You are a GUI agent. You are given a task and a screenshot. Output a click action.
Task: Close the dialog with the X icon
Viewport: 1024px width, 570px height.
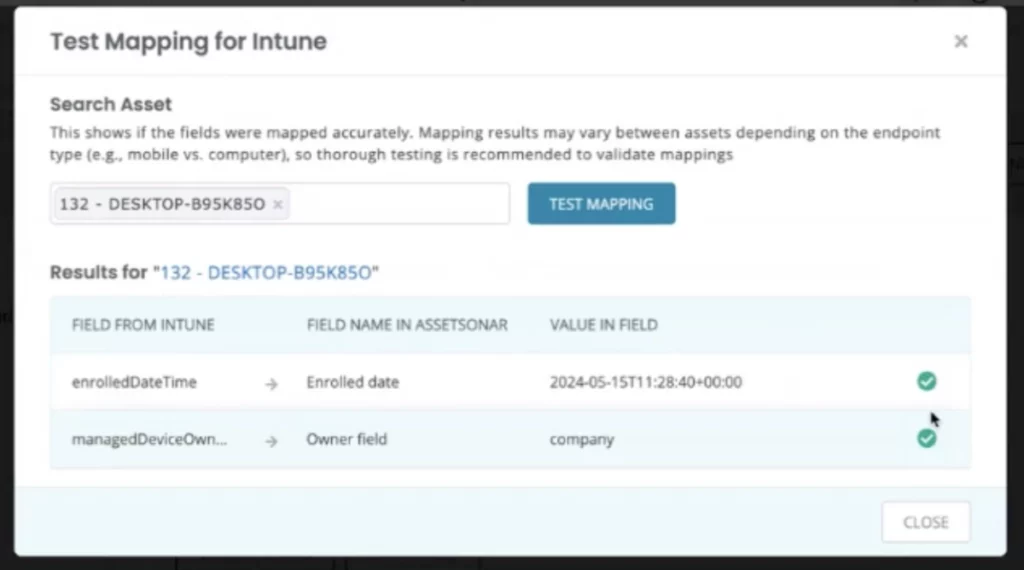pos(960,42)
